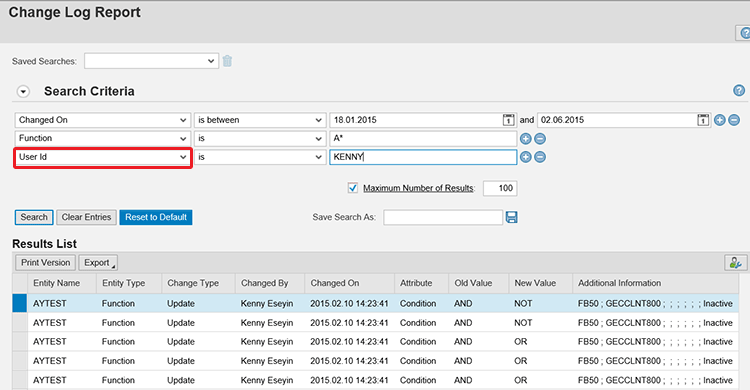Remove the Changed On criterion row
750x390 pixels.
pos(734,120)
